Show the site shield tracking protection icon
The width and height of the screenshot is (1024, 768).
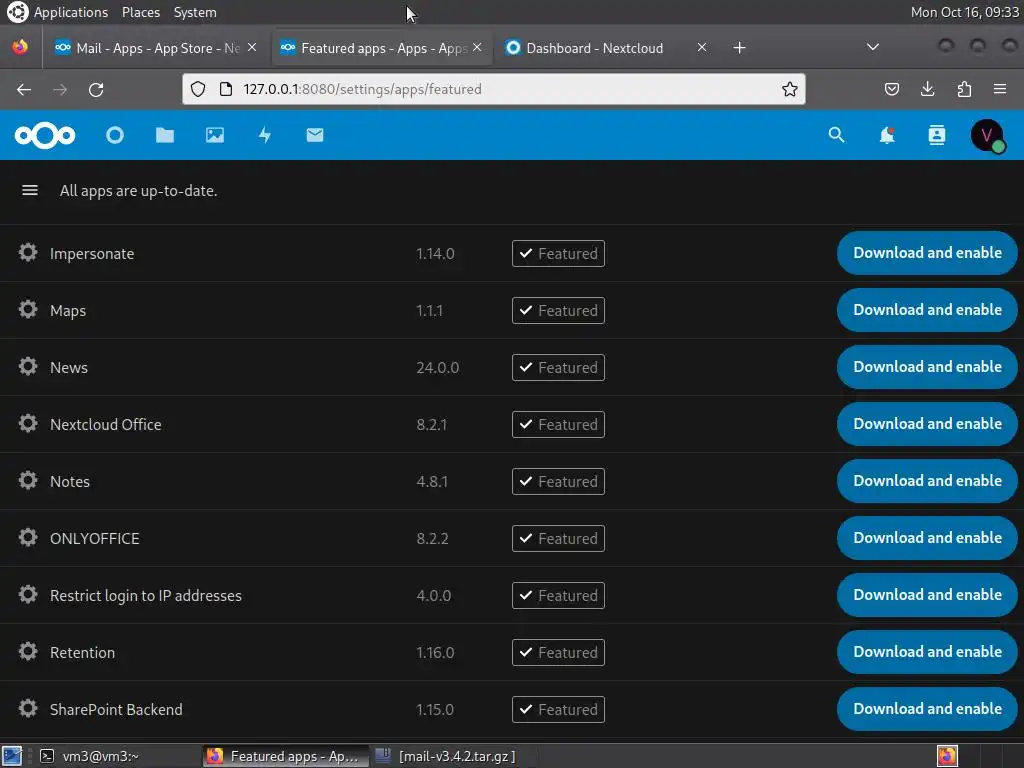pos(198,89)
